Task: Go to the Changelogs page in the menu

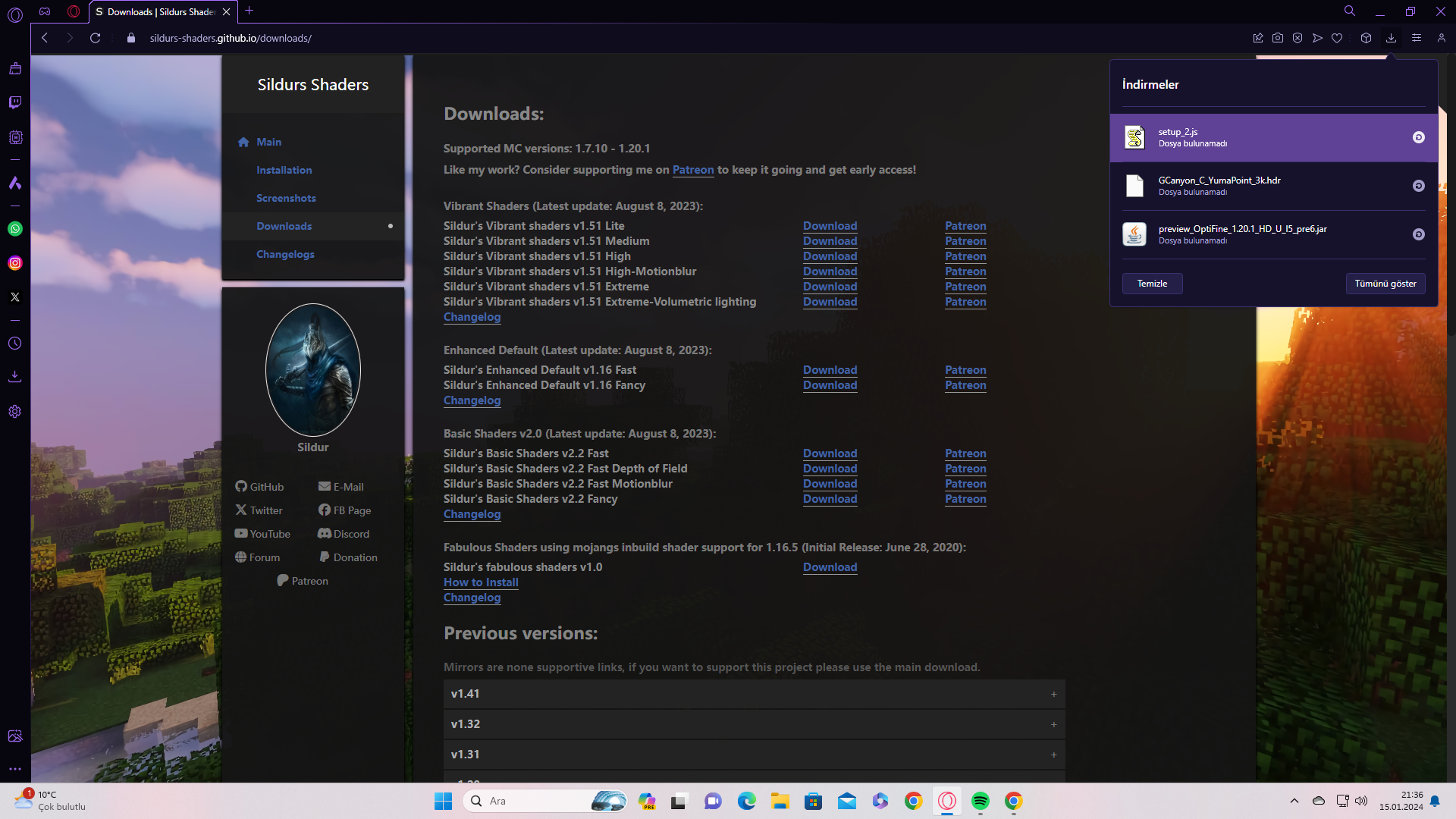Action: (x=285, y=254)
